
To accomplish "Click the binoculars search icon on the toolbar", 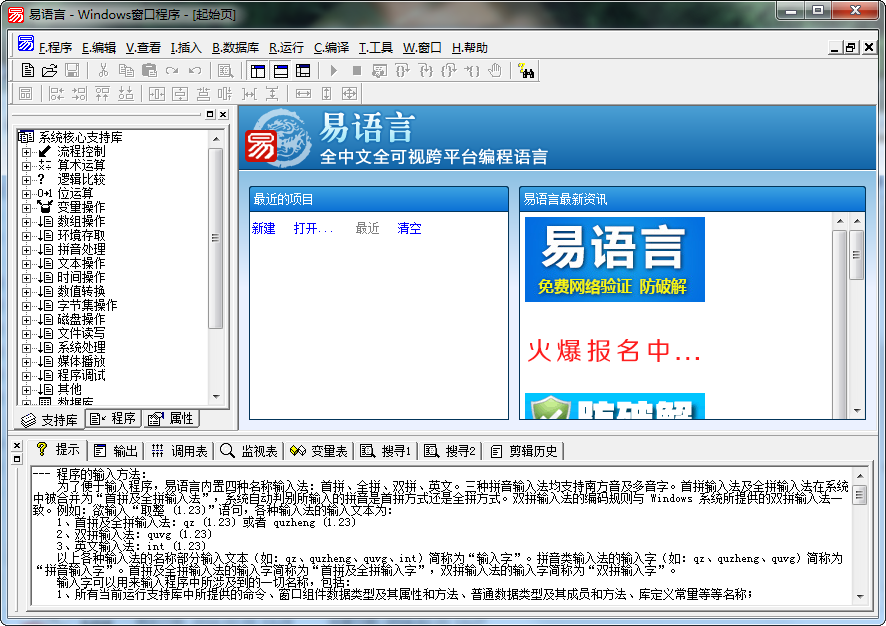I will coord(526,70).
